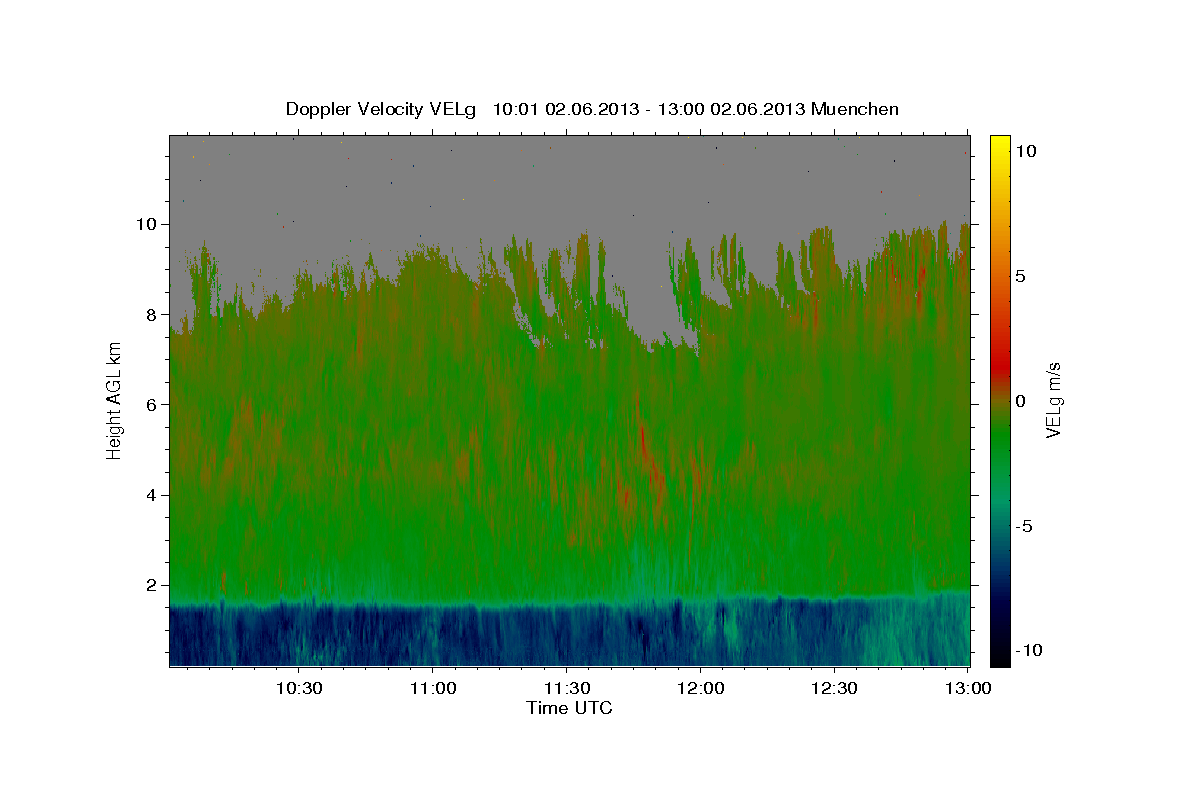Image resolution: width=1200 pixels, height=800 pixels.
Task: Click the 11:30 time tick label
Action: click(x=566, y=689)
